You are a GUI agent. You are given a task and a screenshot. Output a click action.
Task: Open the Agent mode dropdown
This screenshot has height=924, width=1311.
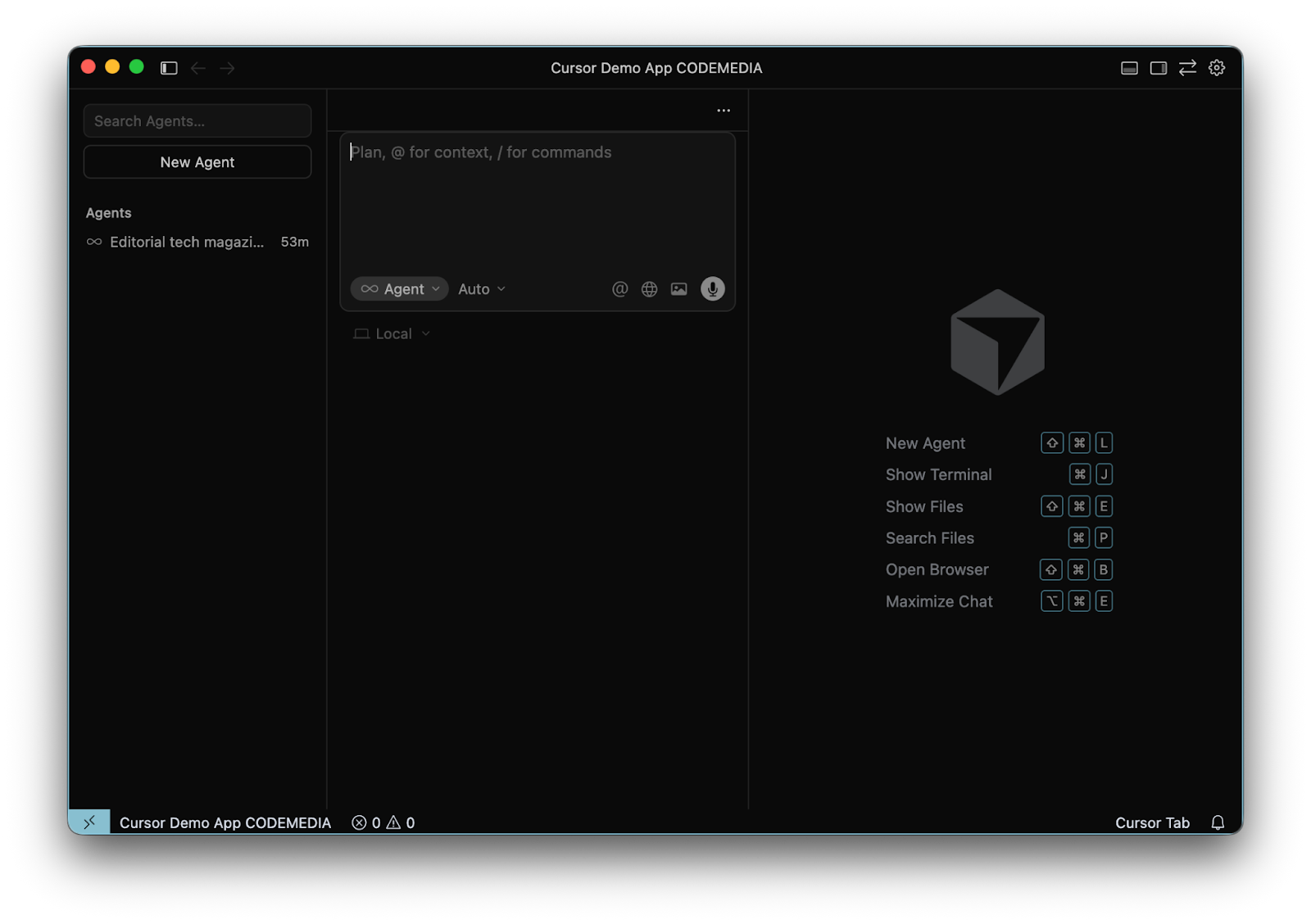pyautogui.click(x=400, y=289)
